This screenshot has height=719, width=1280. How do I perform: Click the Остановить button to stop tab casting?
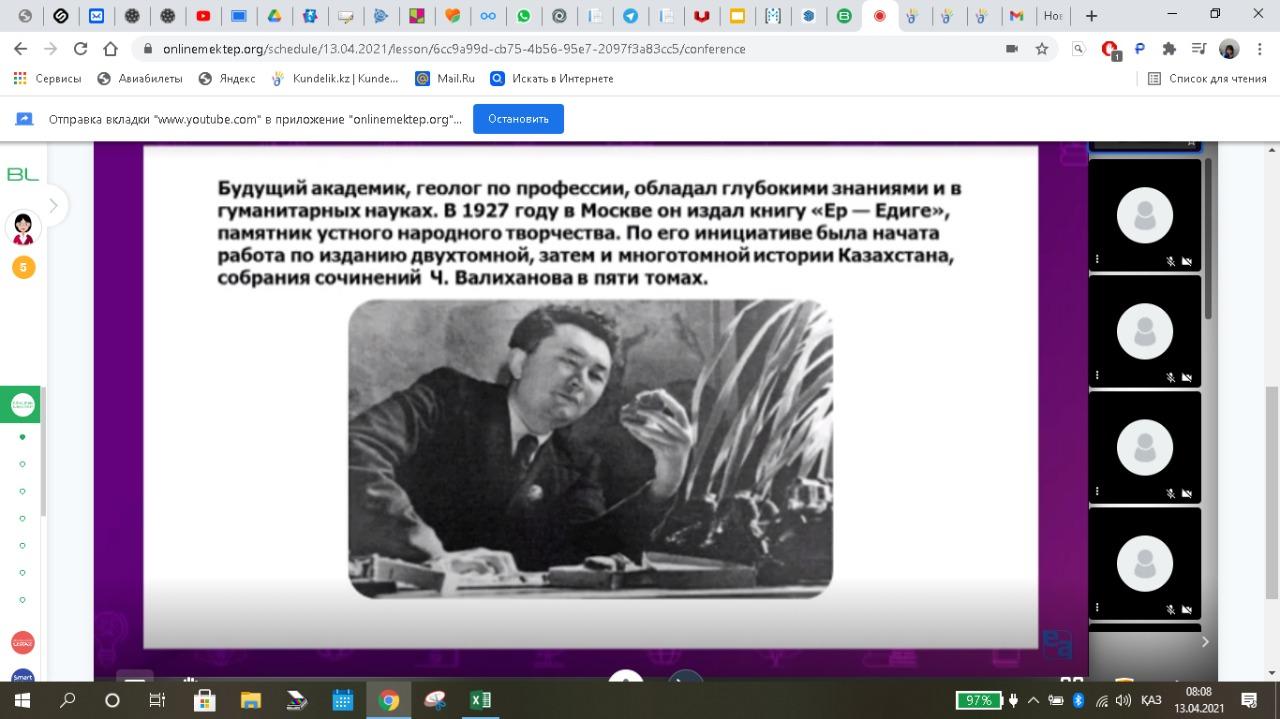pos(518,119)
